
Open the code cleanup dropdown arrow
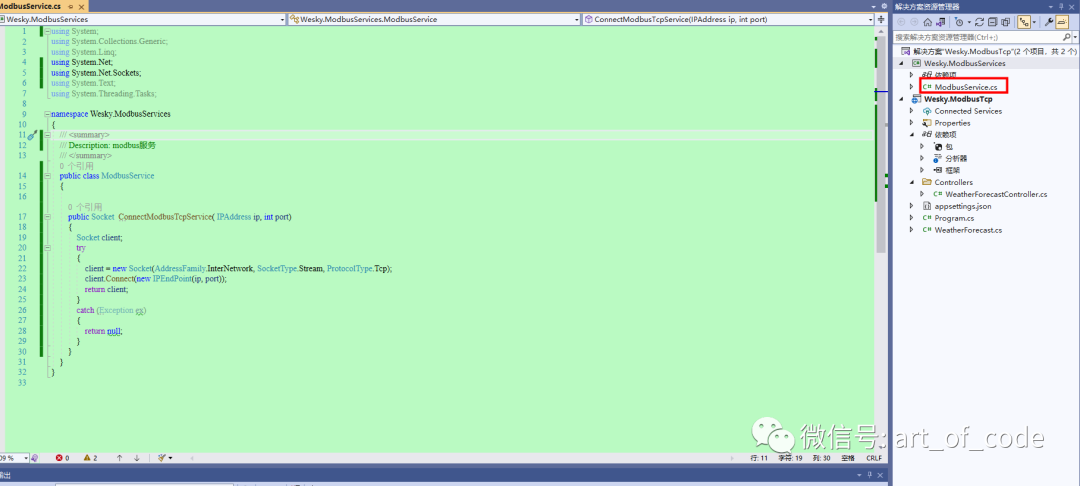170,458
